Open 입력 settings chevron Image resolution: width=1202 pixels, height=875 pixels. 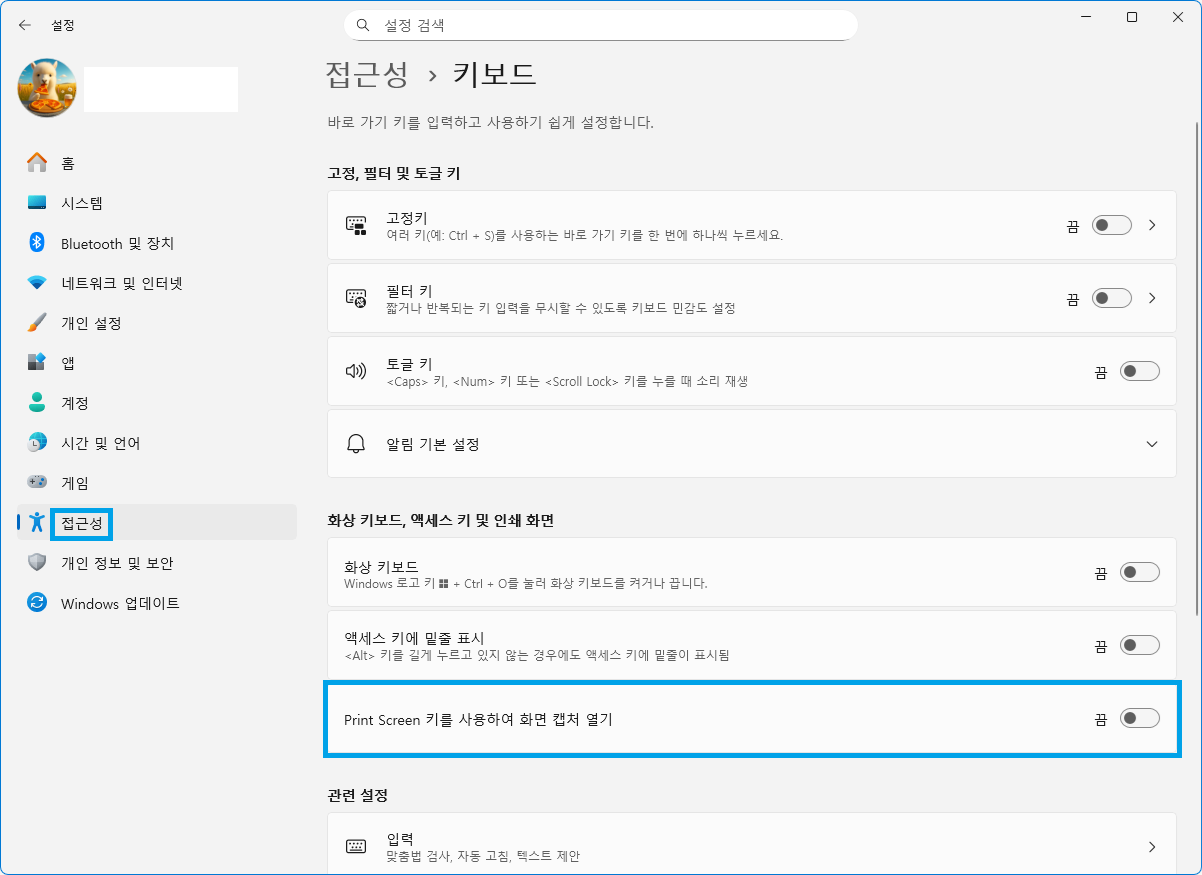pyautogui.click(x=1152, y=847)
